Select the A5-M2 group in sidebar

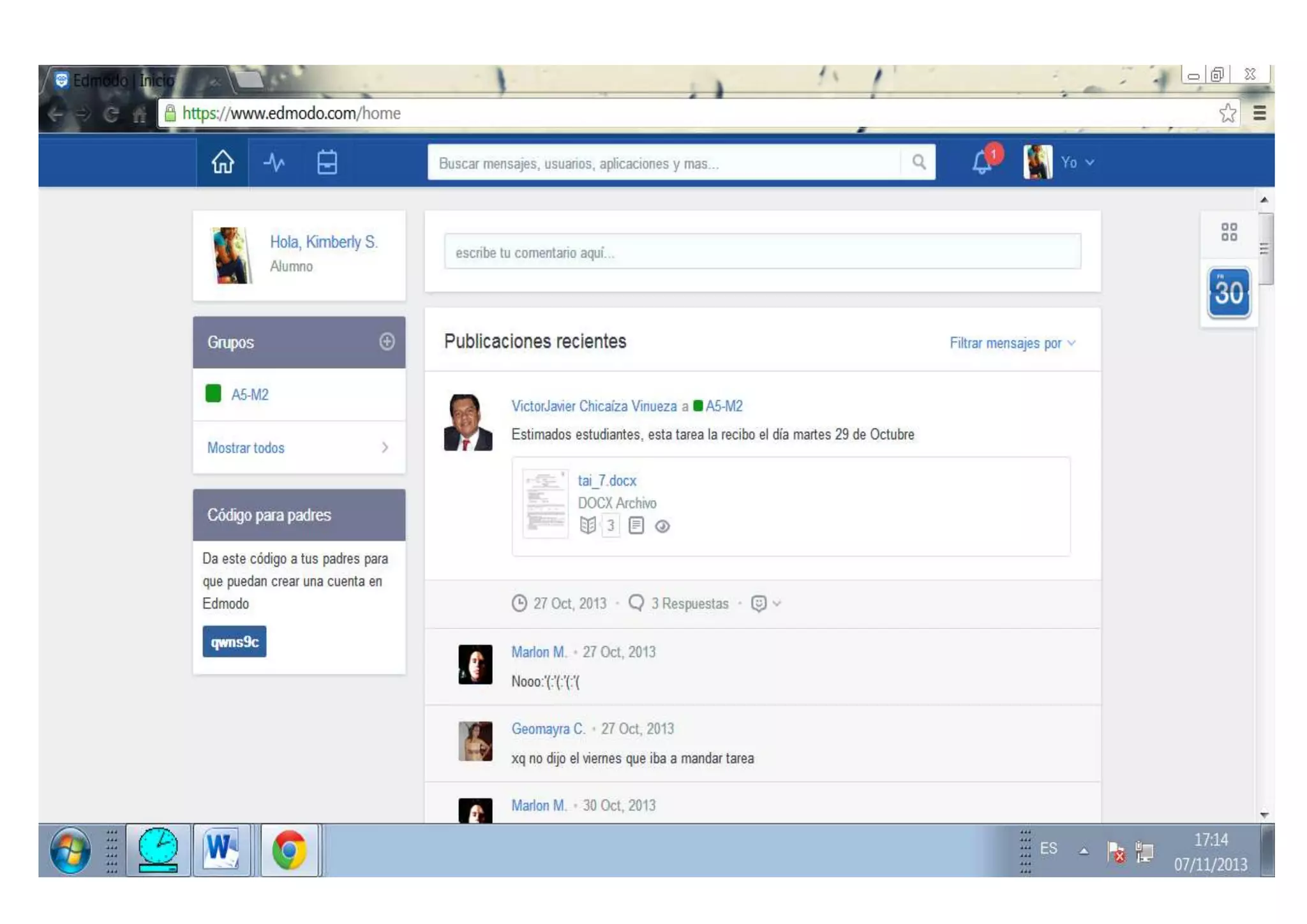(249, 394)
